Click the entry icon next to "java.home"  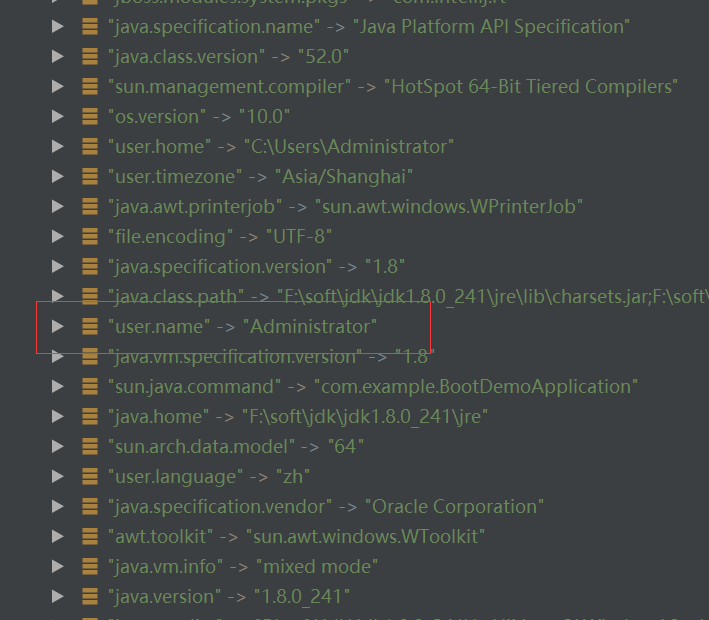tap(89, 416)
